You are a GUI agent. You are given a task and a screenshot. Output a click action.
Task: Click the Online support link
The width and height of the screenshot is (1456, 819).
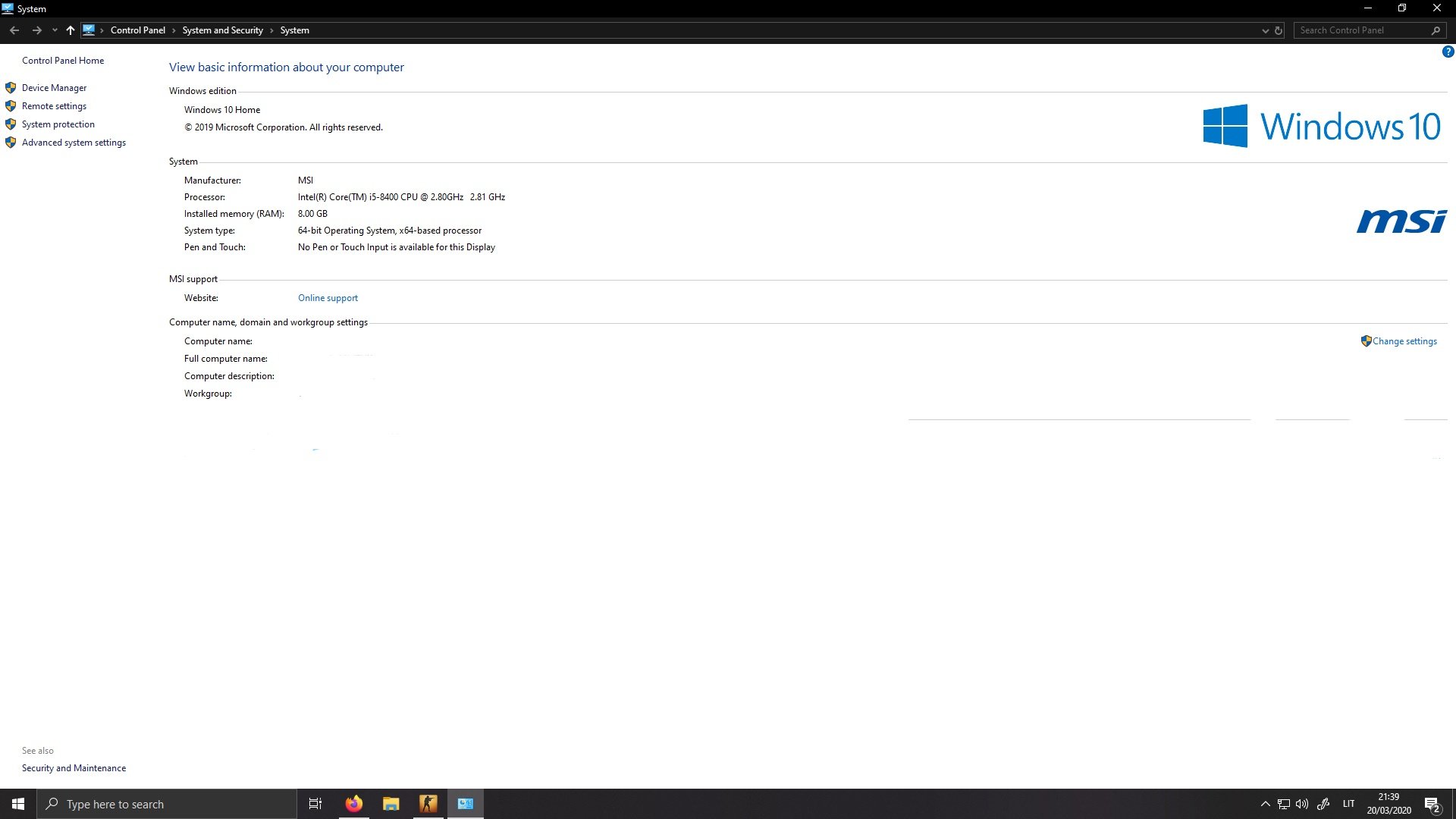[328, 298]
